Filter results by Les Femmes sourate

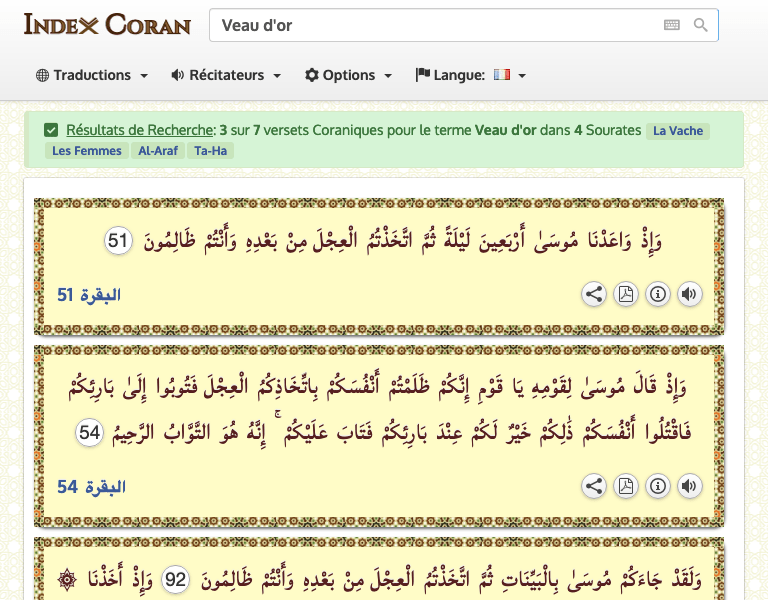pos(87,151)
